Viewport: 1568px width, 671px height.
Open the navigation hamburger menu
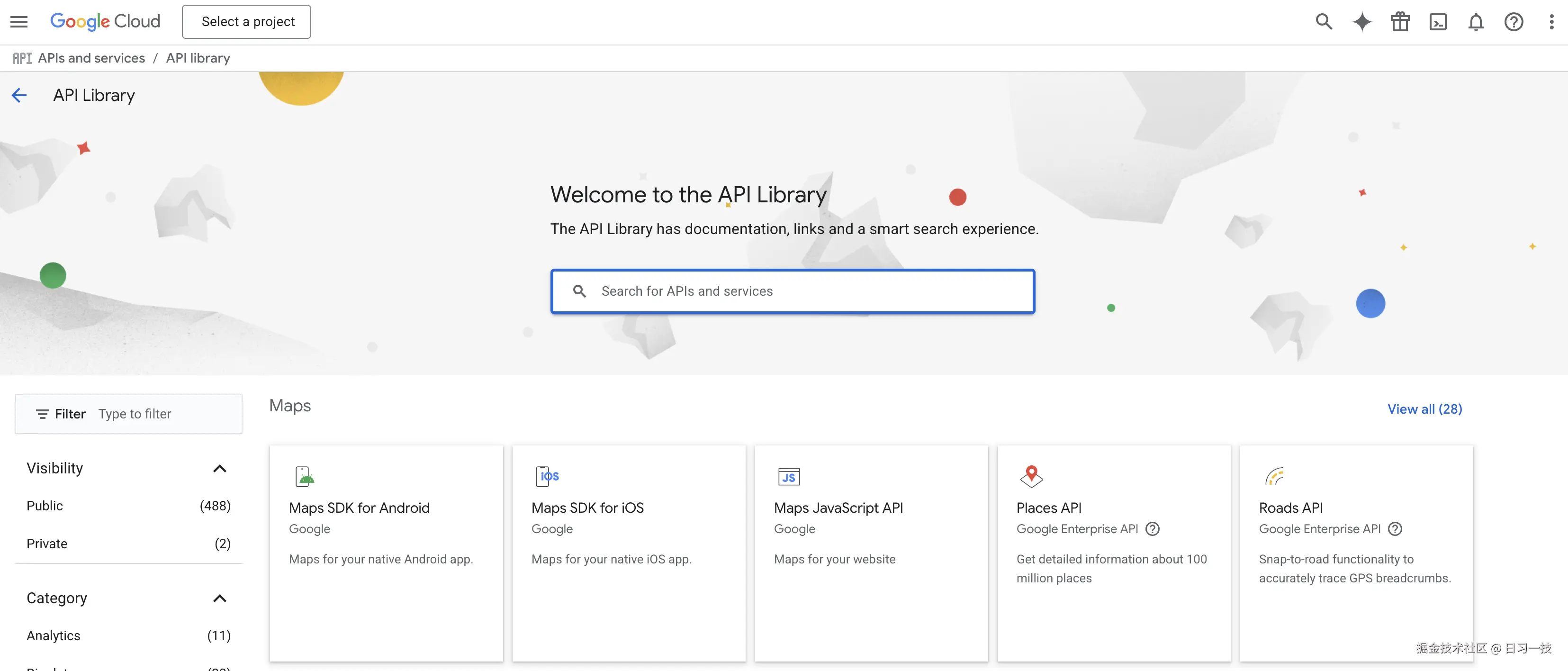18,21
